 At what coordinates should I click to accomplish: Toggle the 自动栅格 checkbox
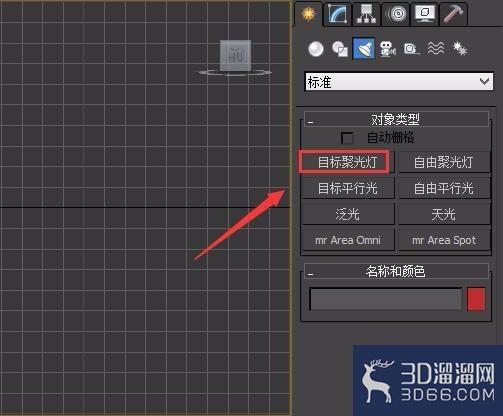[x=347, y=138]
